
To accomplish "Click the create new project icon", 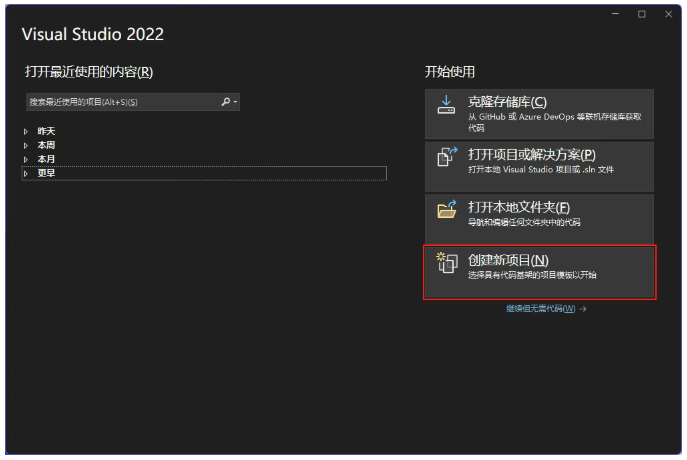I will pos(446,262).
